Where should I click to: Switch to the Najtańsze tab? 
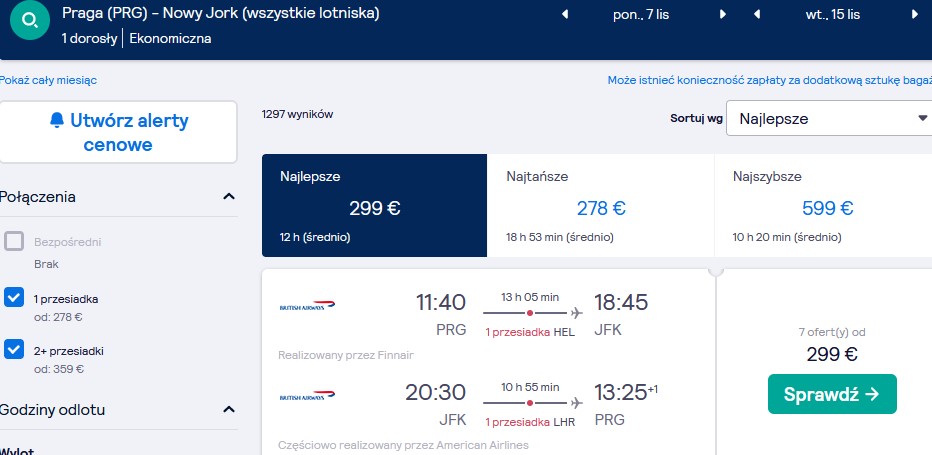click(600, 206)
